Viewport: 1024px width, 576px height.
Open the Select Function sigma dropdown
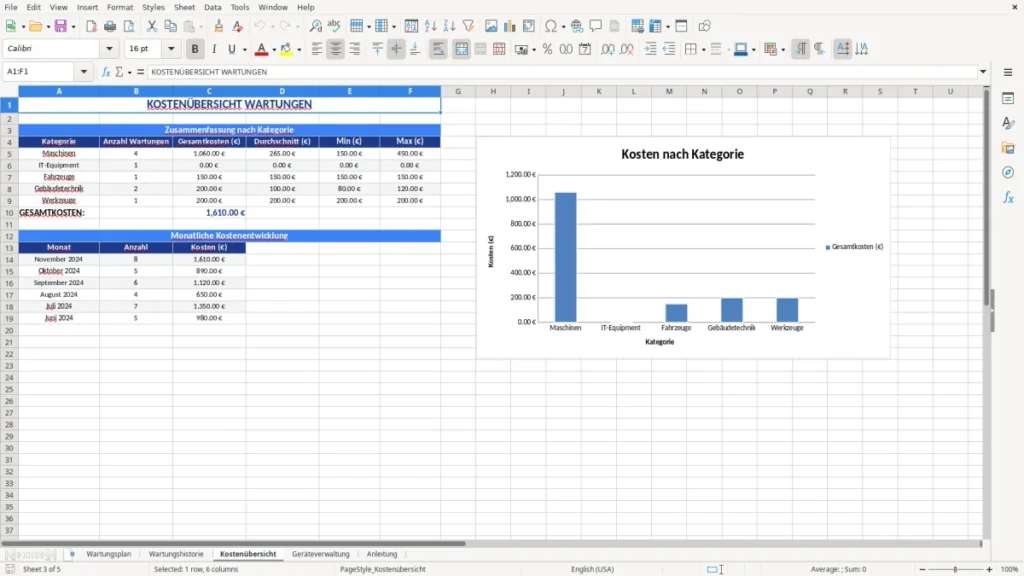[129, 72]
